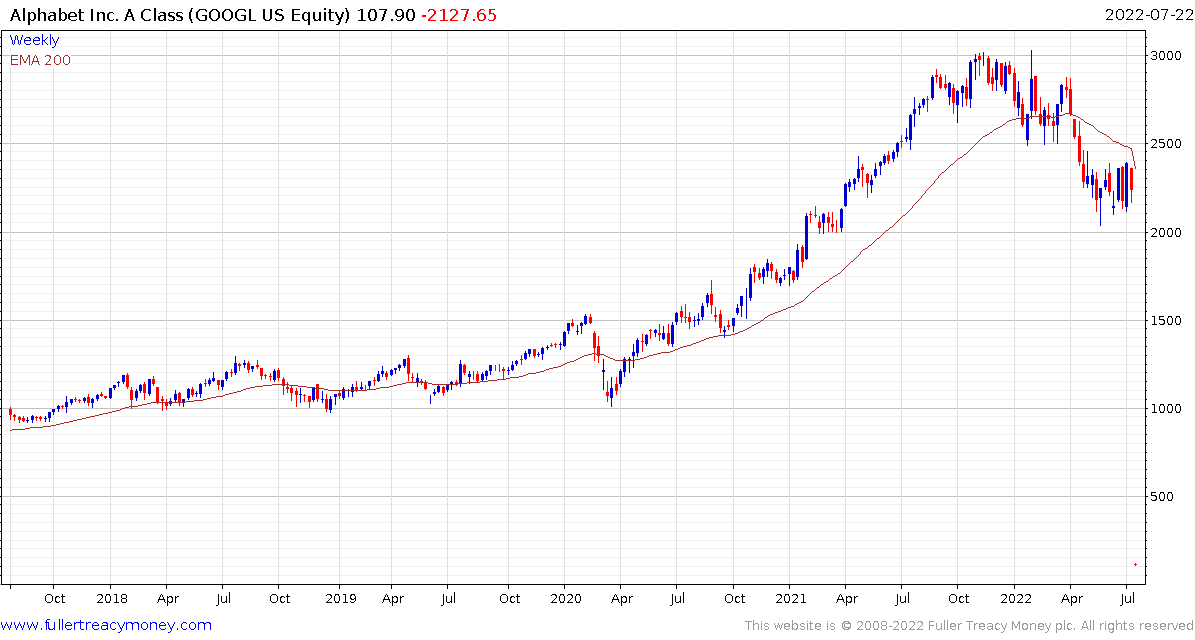Click the last price value 107.90
The height and width of the screenshot is (640, 1195).
pos(385,15)
